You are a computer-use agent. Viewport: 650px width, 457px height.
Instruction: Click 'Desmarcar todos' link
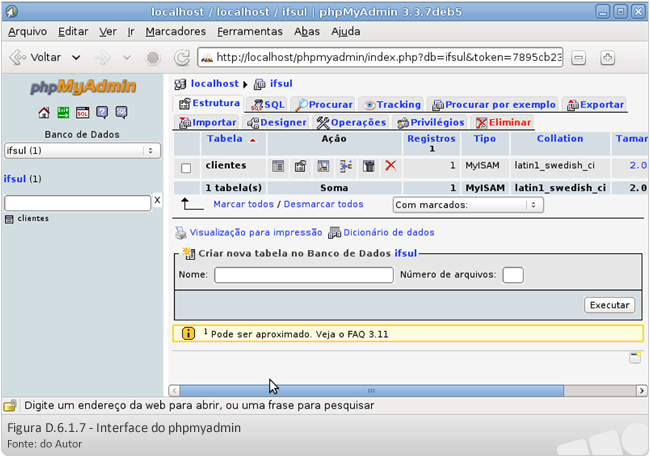pyautogui.click(x=323, y=204)
